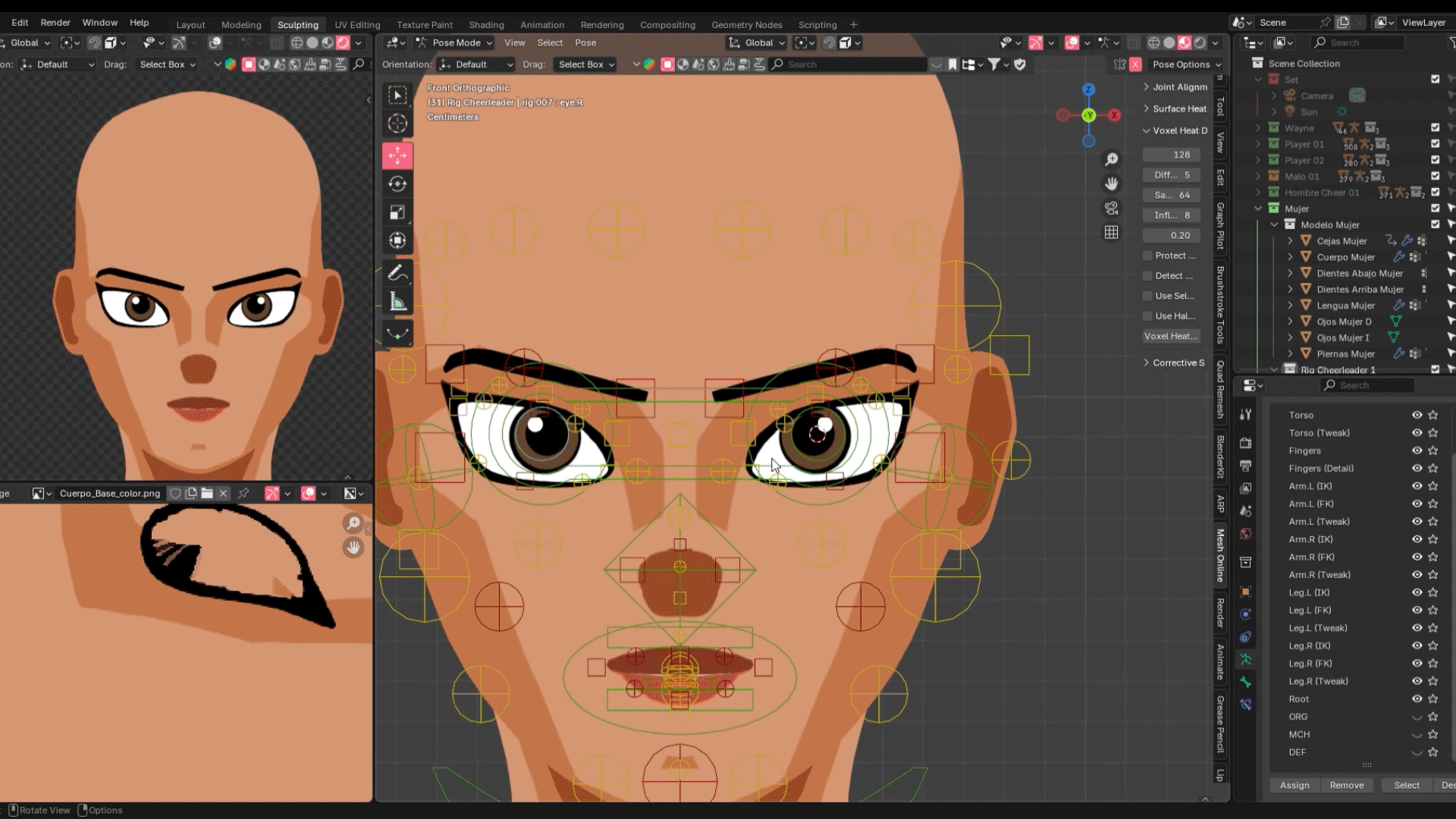This screenshot has height=819, width=1456.
Task: Expand the Cejas Mujer tree item
Action: [1291, 240]
